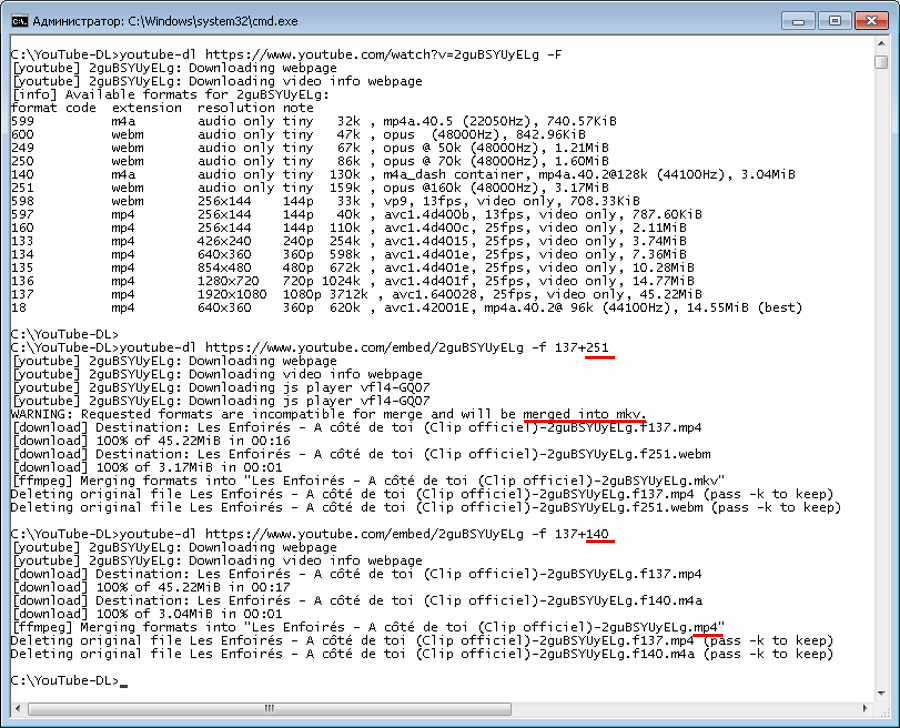Click the format code 18 (best) row
Image resolution: width=900 pixels, height=728 pixels.
coord(406,308)
